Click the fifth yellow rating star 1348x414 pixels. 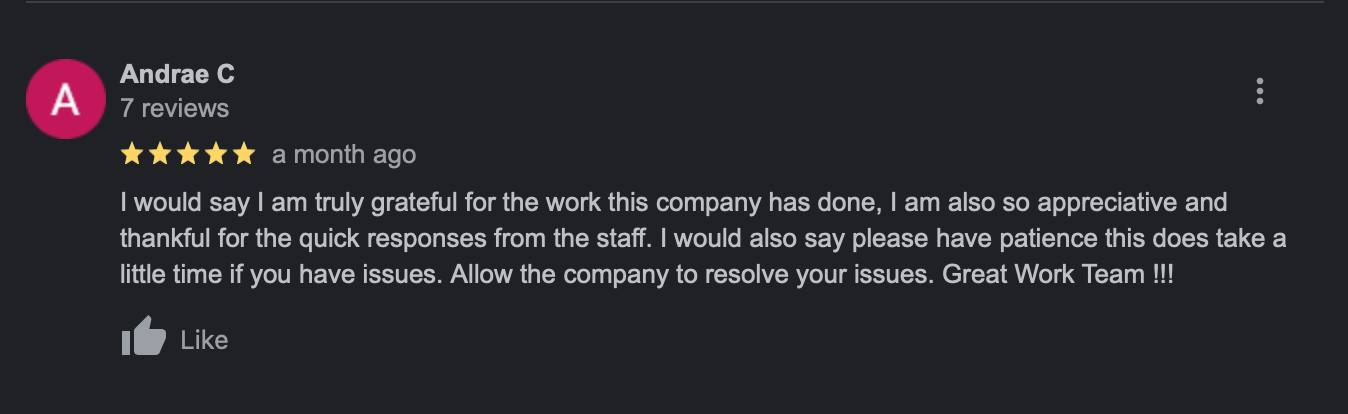(x=243, y=154)
